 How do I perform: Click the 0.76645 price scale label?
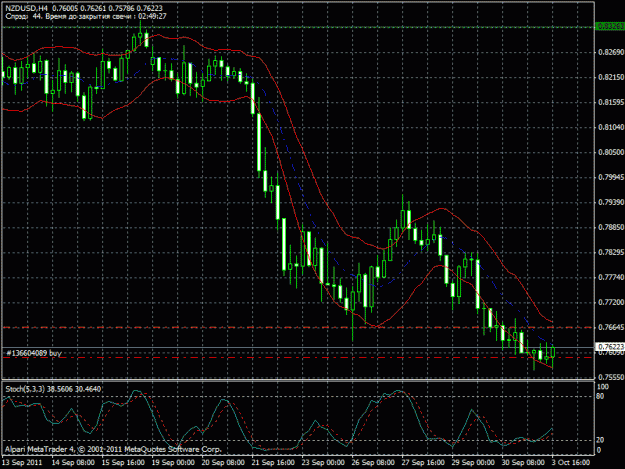tap(611, 327)
